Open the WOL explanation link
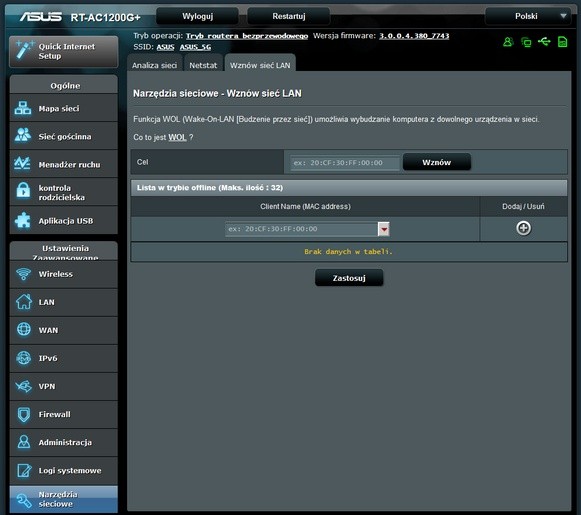581x515 pixels. pos(177,137)
